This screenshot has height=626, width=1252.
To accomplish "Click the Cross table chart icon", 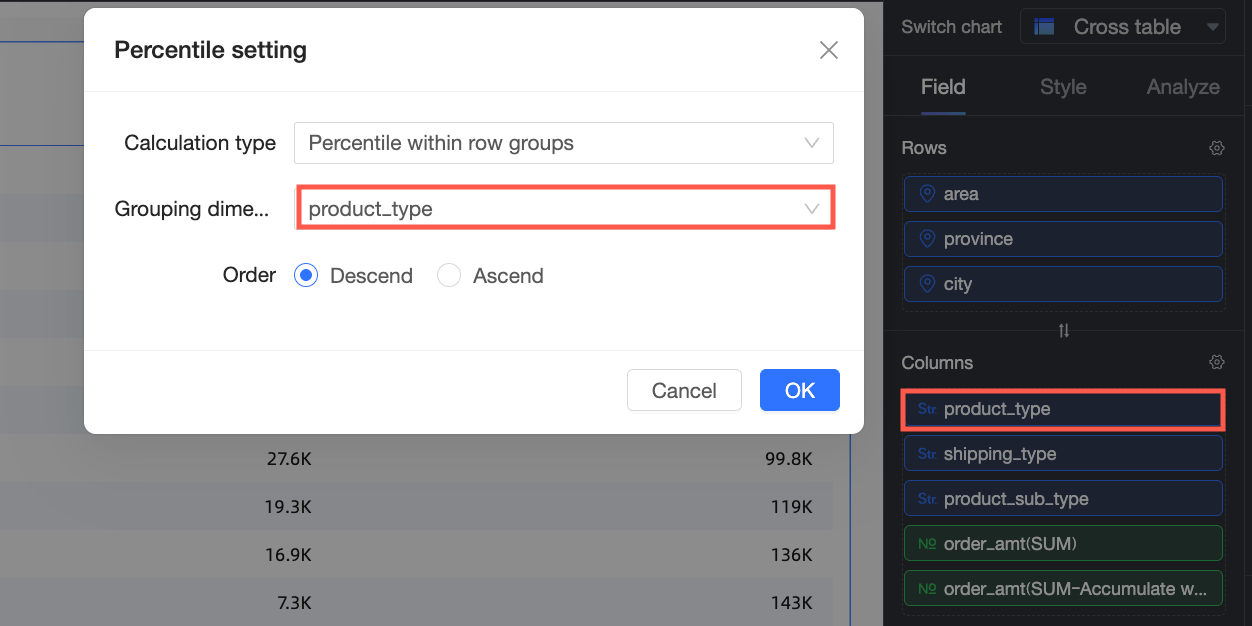I will pos(1044,27).
